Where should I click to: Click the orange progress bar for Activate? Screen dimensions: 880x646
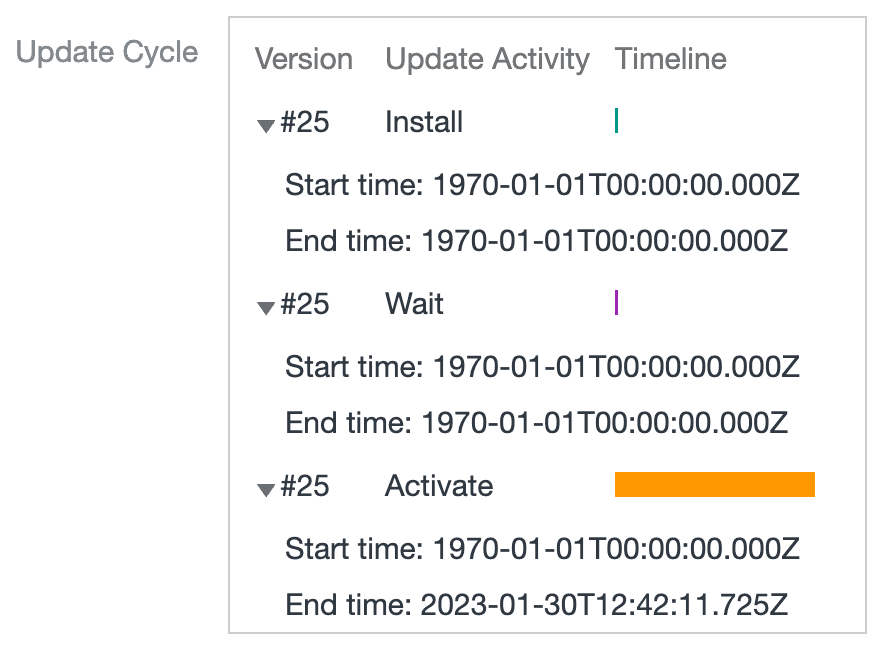coord(715,486)
